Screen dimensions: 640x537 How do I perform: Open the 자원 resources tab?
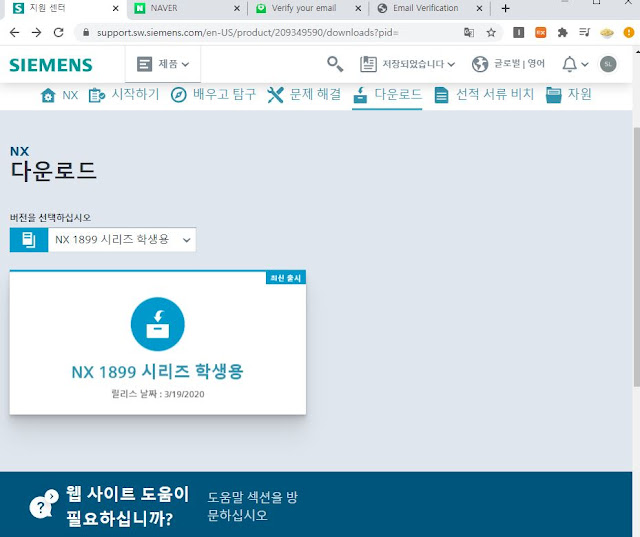(x=569, y=95)
